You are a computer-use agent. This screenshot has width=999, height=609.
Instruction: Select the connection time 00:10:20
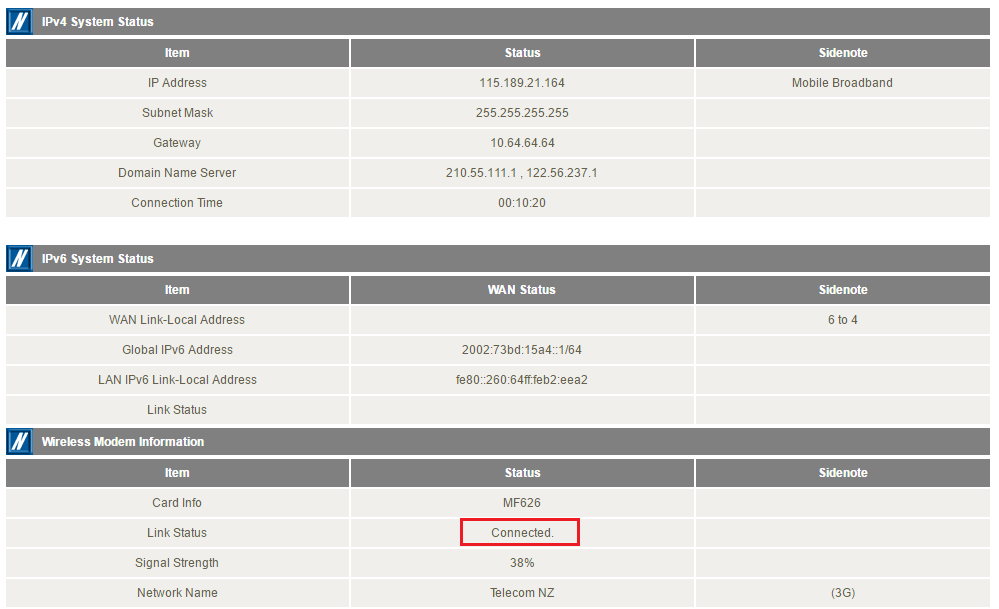tap(522, 203)
